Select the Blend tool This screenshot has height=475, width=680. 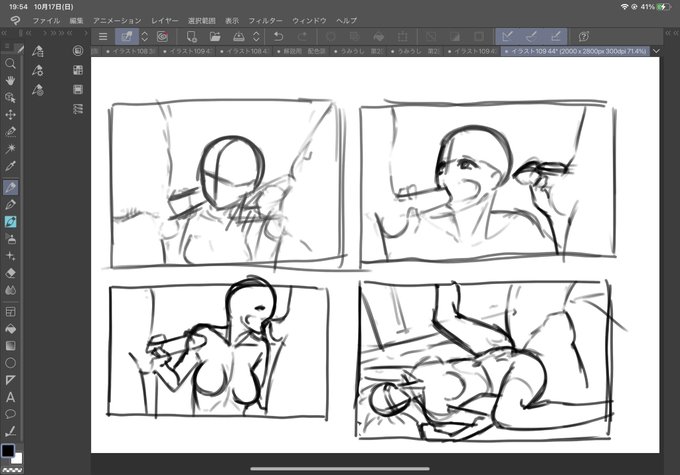coord(10,290)
